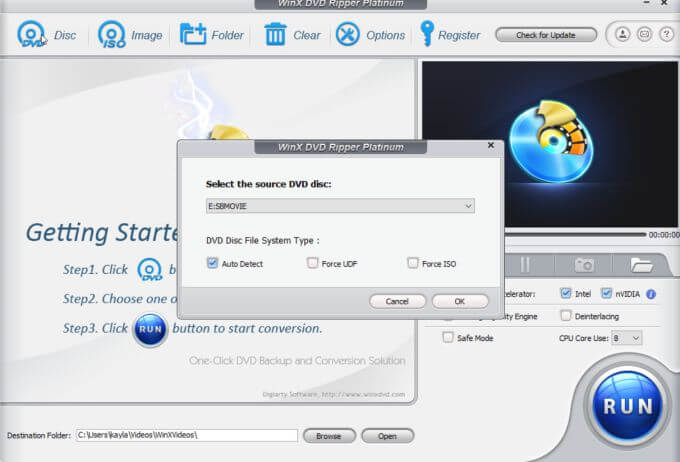The image size is (680, 462).
Task: Click the snapshot camera icon under preview
Action: pos(583,265)
